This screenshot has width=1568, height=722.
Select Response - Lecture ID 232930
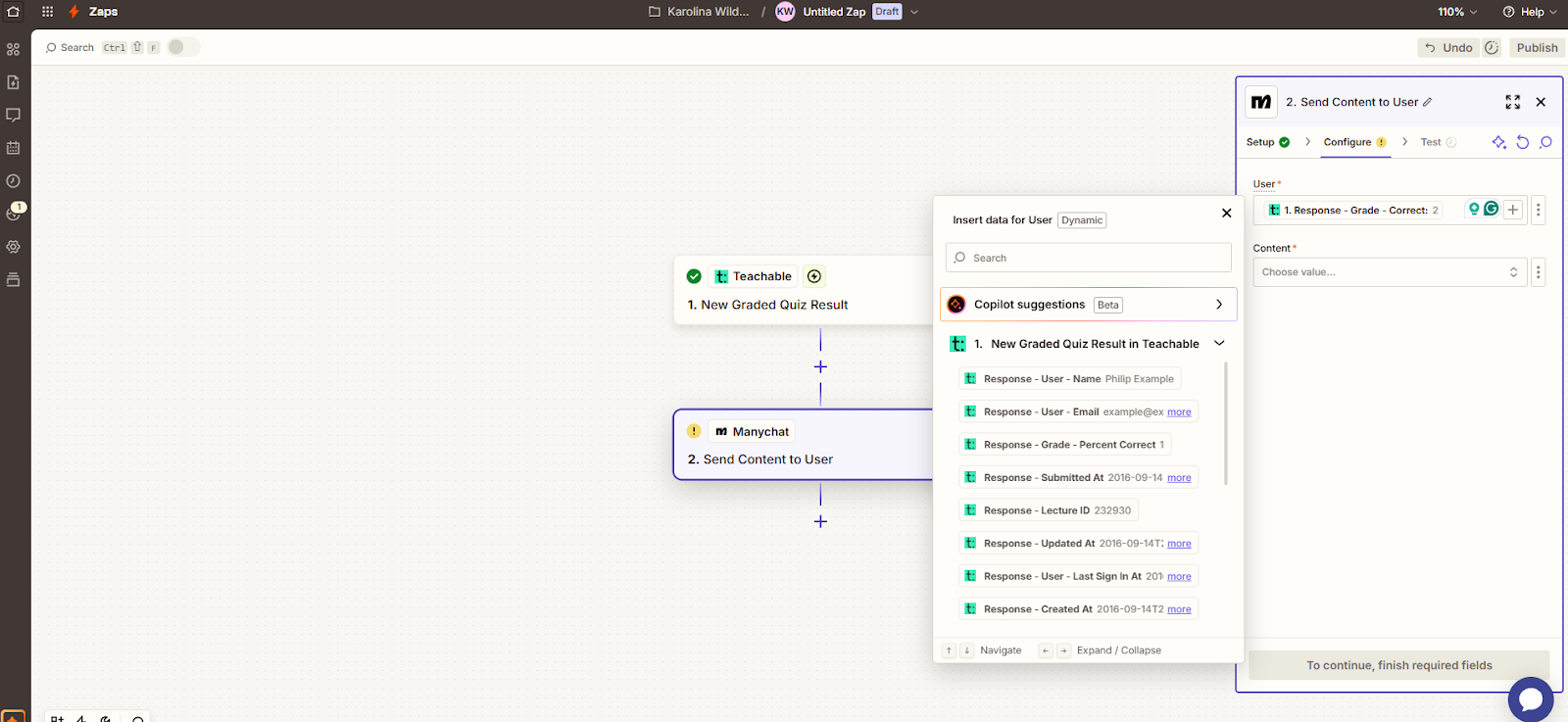[1048, 510]
